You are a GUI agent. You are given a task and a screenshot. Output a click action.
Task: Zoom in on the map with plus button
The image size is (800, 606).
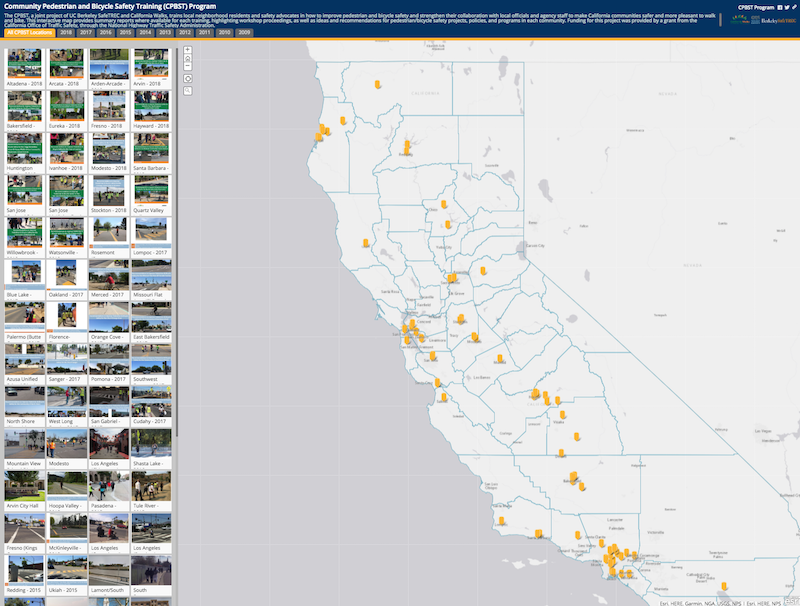click(188, 50)
